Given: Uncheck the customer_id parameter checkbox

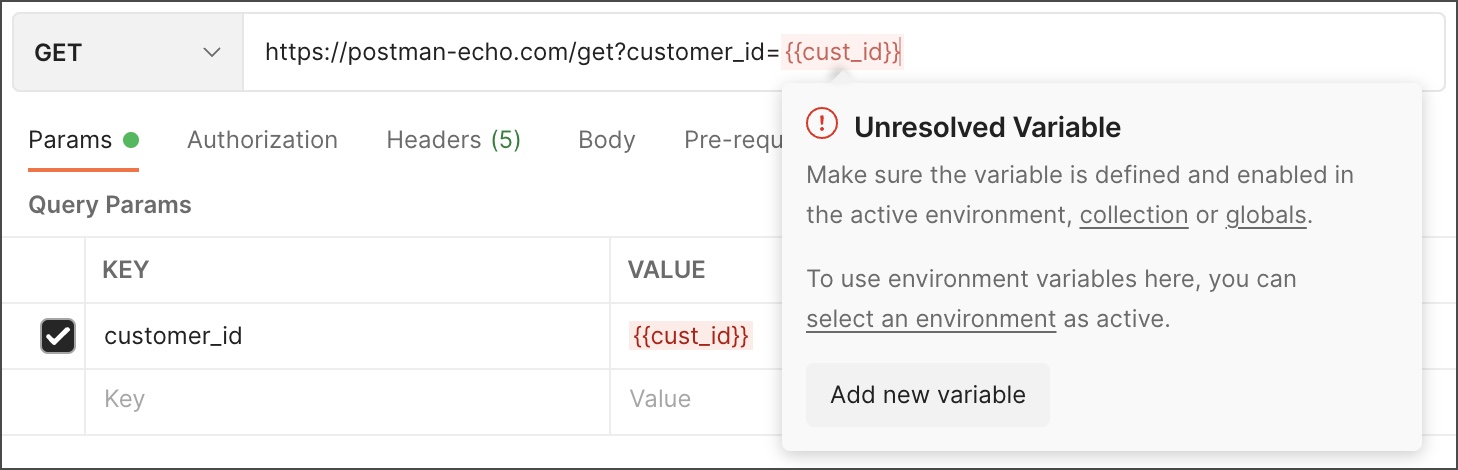Looking at the screenshot, I should [x=58, y=336].
